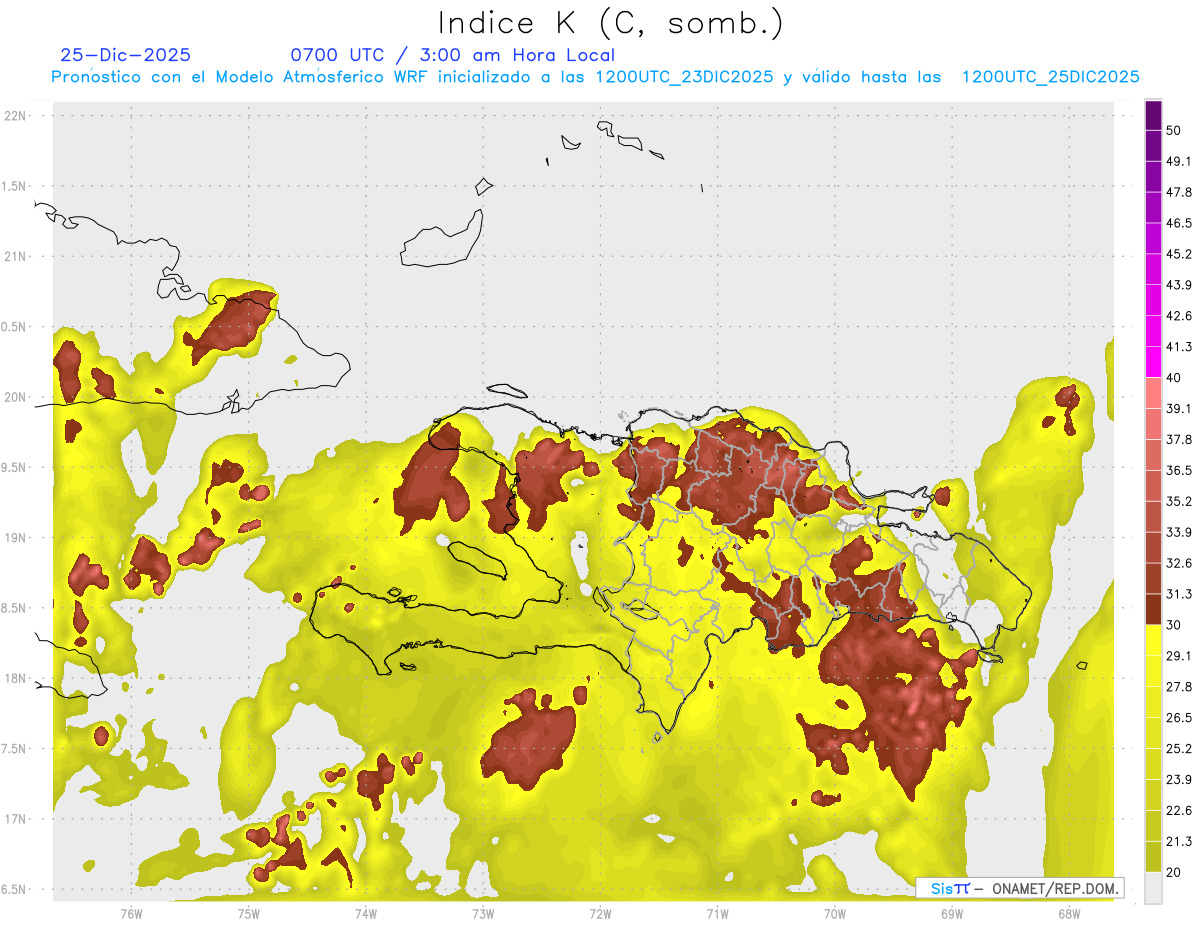Screen dimensions: 1200x927
Task: Click the colorbar value 47.8
Action: 1178,192
